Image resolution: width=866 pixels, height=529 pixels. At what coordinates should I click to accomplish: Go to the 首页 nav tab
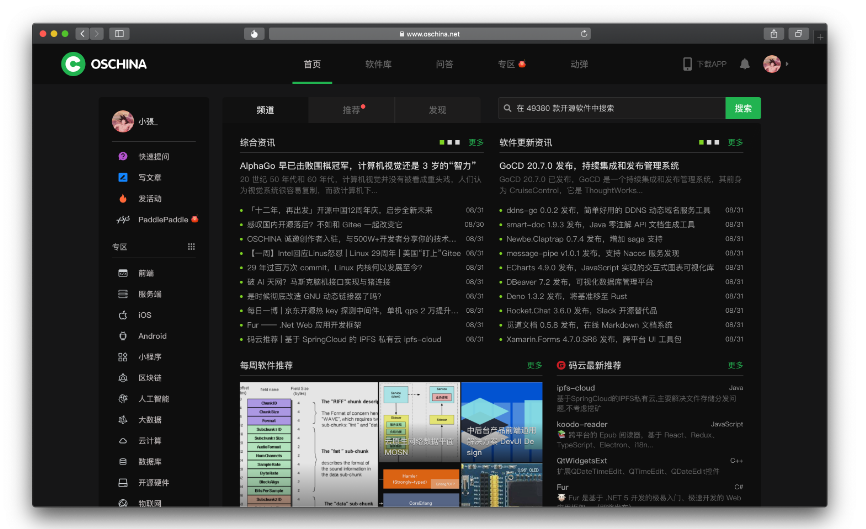312,64
